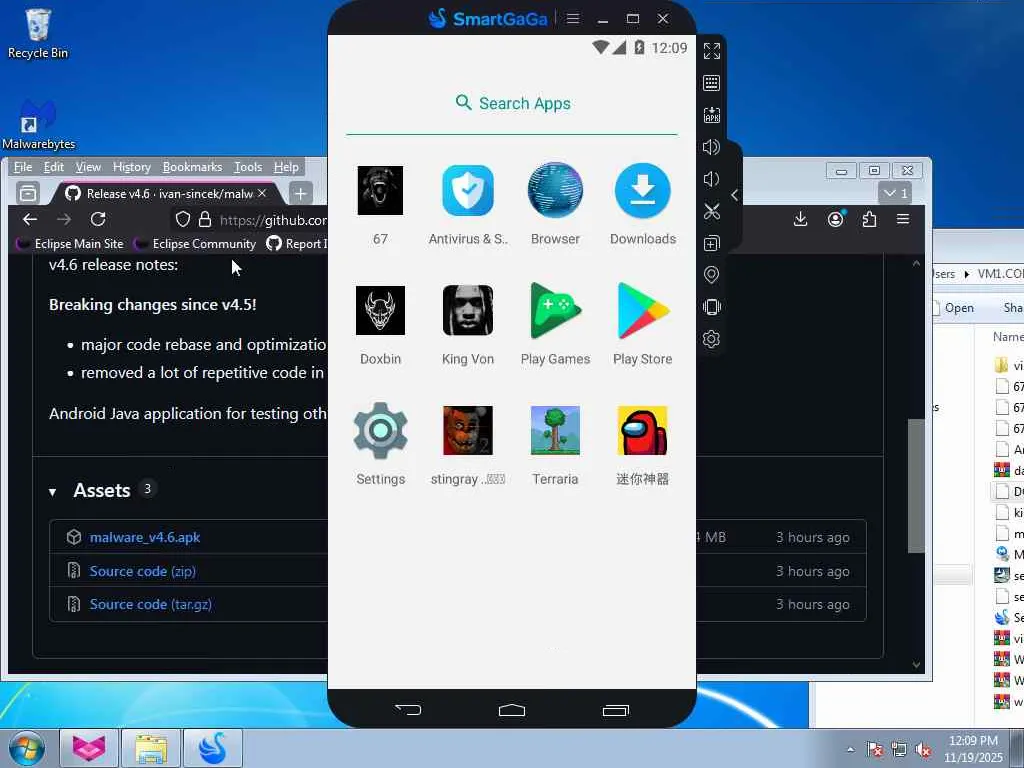Tap Android home navigation button
The height and width of the screenshot is (768, 1024).
[x=512, y=710]
